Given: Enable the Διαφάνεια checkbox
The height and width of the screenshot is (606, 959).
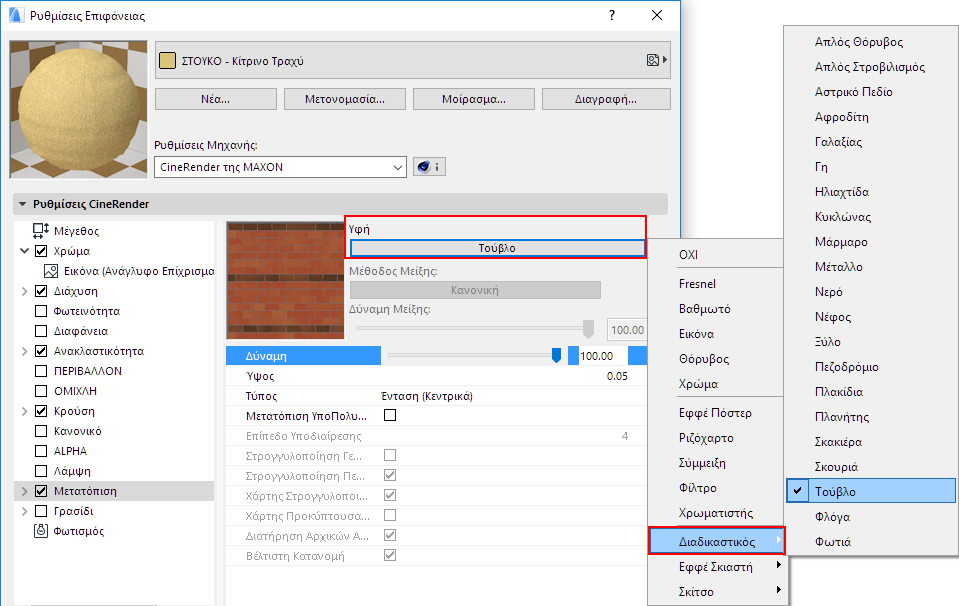Looking at the screenshot, I should click(41, 331).
